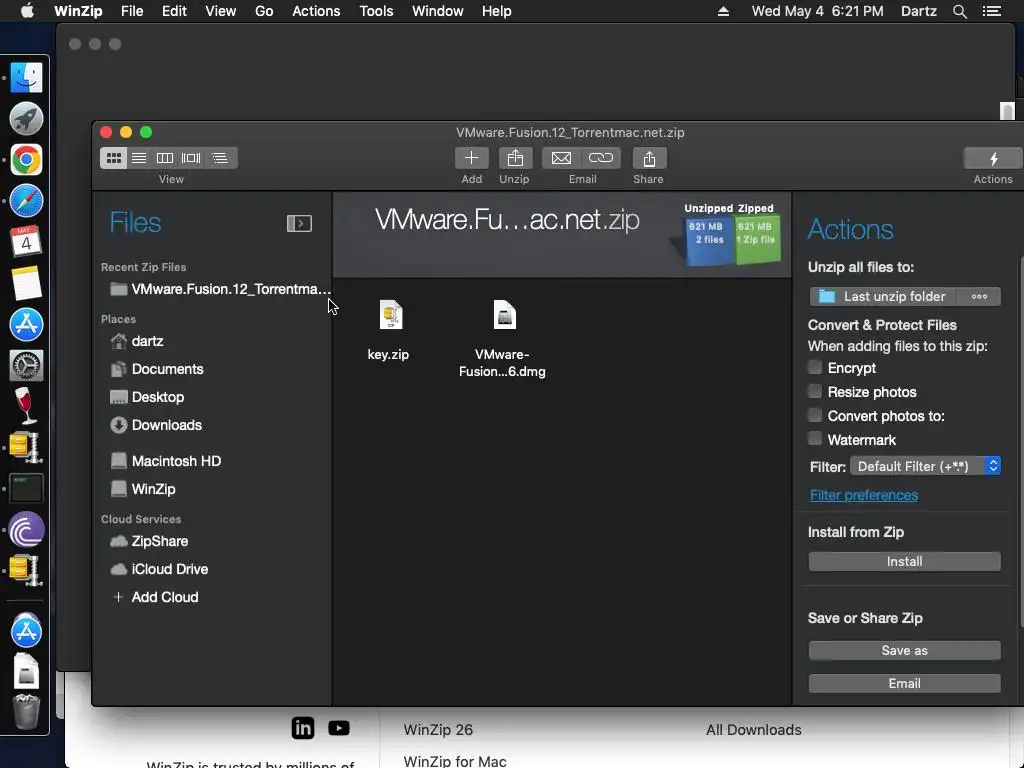
Task: Open WinZip 26 link on webpage
Action: click(x=438, y=730)
